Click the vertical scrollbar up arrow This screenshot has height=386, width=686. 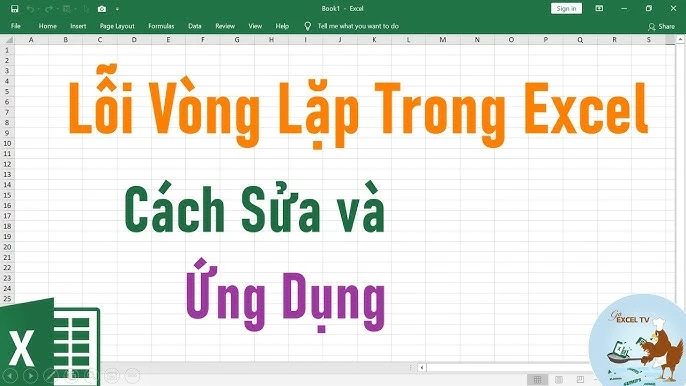[680, 39]
